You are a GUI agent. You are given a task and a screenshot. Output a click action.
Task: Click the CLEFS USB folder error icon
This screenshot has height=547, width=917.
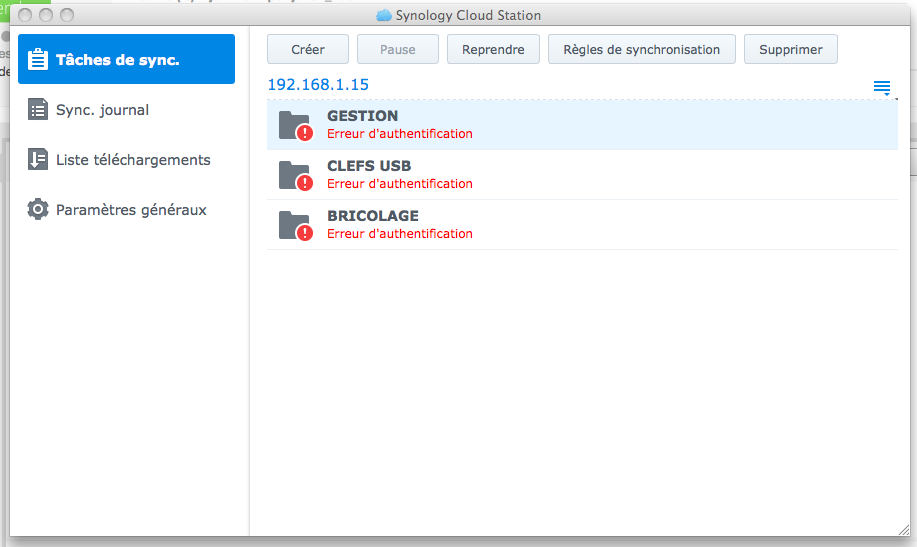(296, 175)
